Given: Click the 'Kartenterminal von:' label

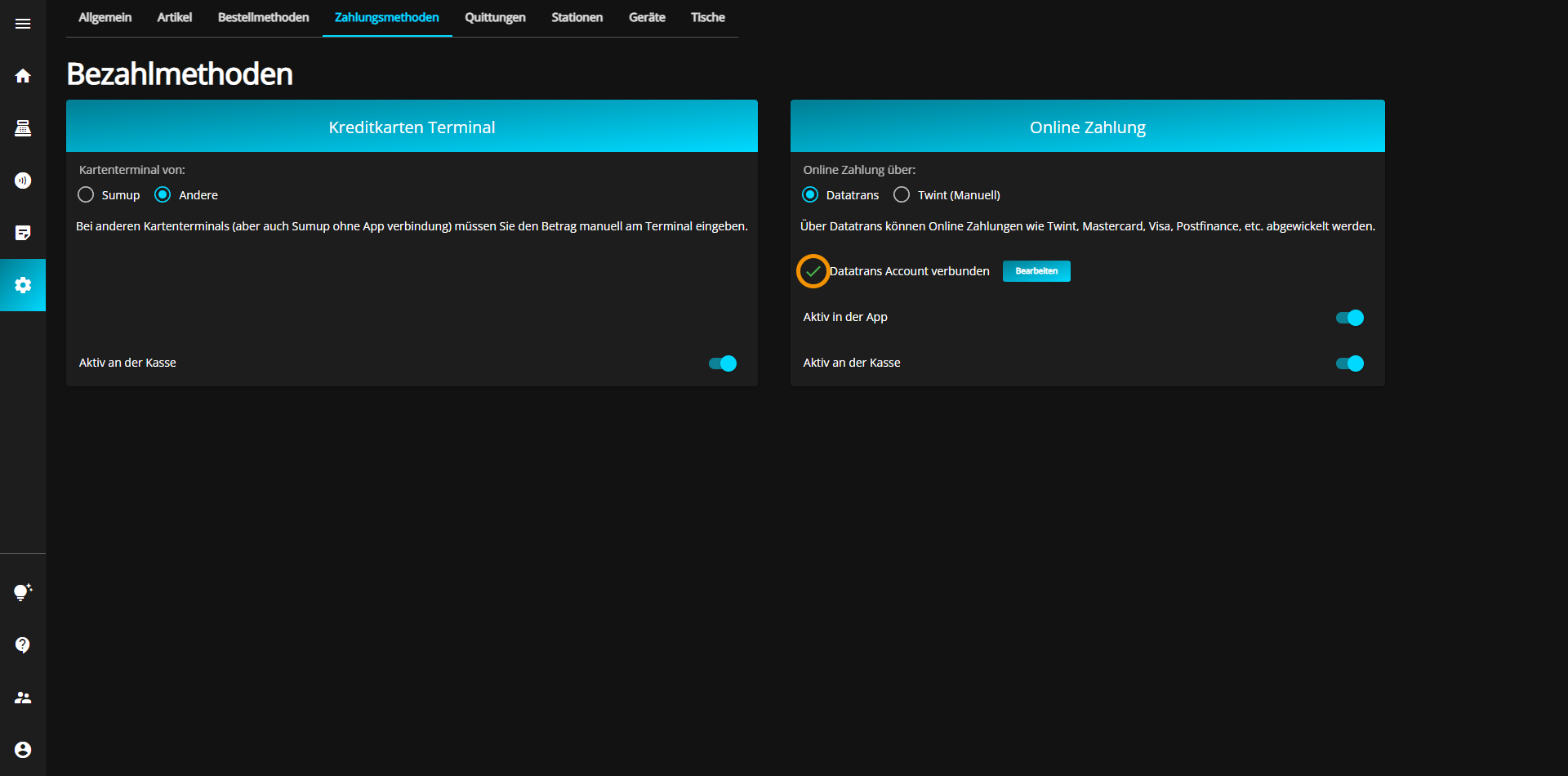Looking at the screenshot, I should 132,170.
